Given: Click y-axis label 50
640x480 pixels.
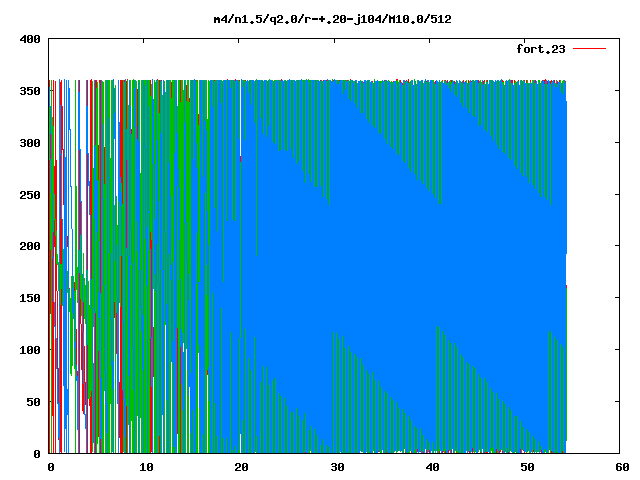Looking at the screenshot, I should 33,402.
